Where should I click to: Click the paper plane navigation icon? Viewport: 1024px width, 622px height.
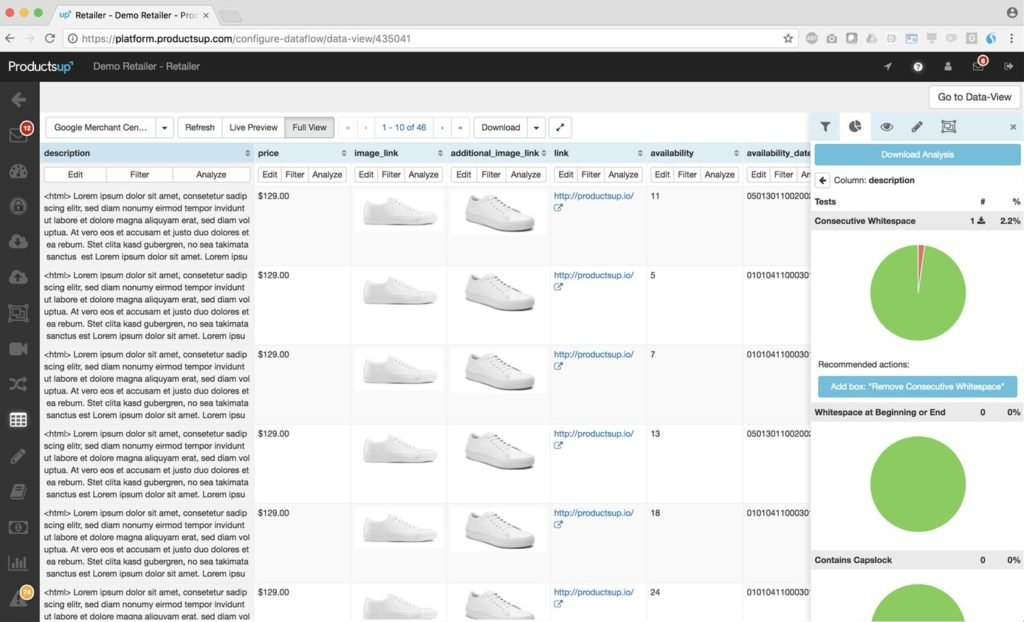tap(888, 67)
